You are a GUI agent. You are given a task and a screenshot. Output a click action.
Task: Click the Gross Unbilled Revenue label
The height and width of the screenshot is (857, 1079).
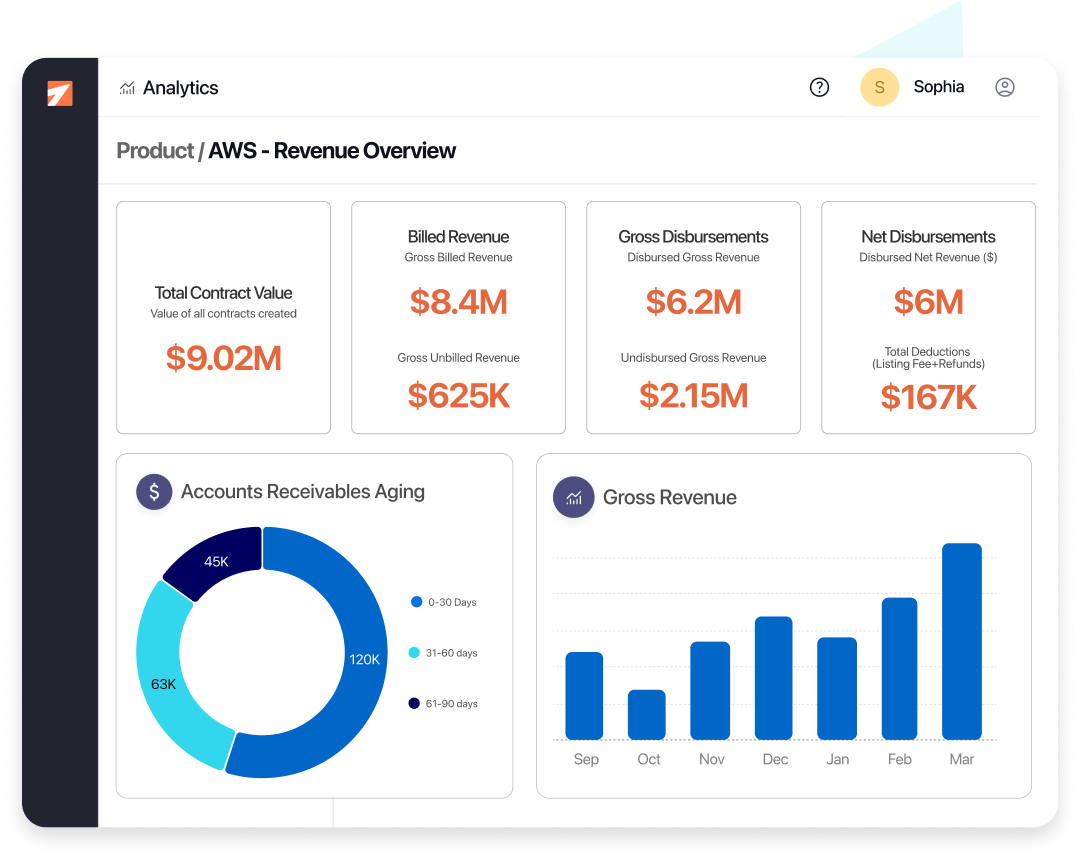pos(458,358)
